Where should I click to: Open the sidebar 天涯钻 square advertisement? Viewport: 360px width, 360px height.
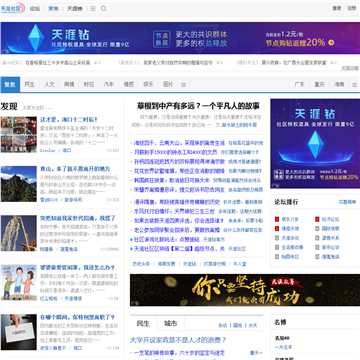(315, 144)
